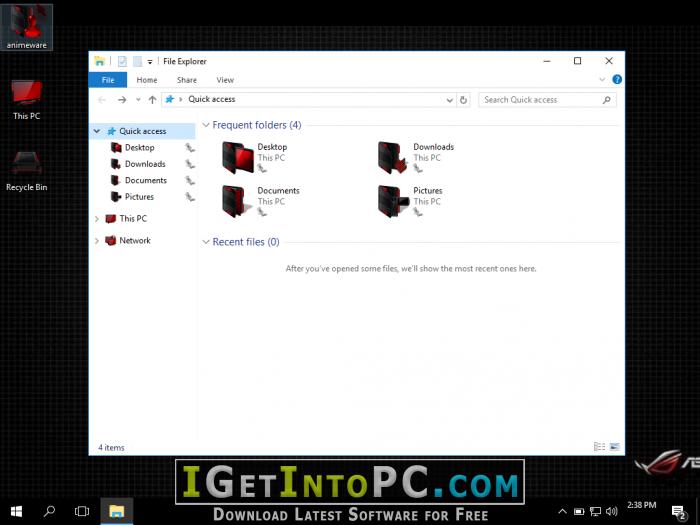Screen dimensions: 700x525
Task: Select the This PC desktop icon
Action: click(26, 100)
